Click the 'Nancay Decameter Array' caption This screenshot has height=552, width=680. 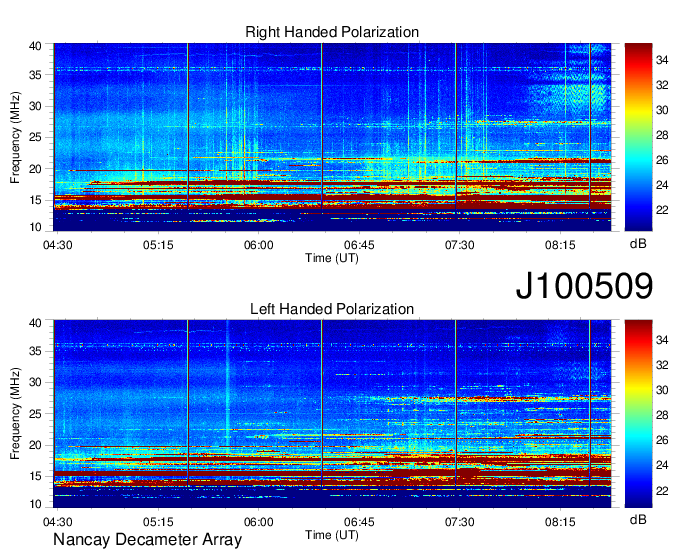tap(147, 540)
